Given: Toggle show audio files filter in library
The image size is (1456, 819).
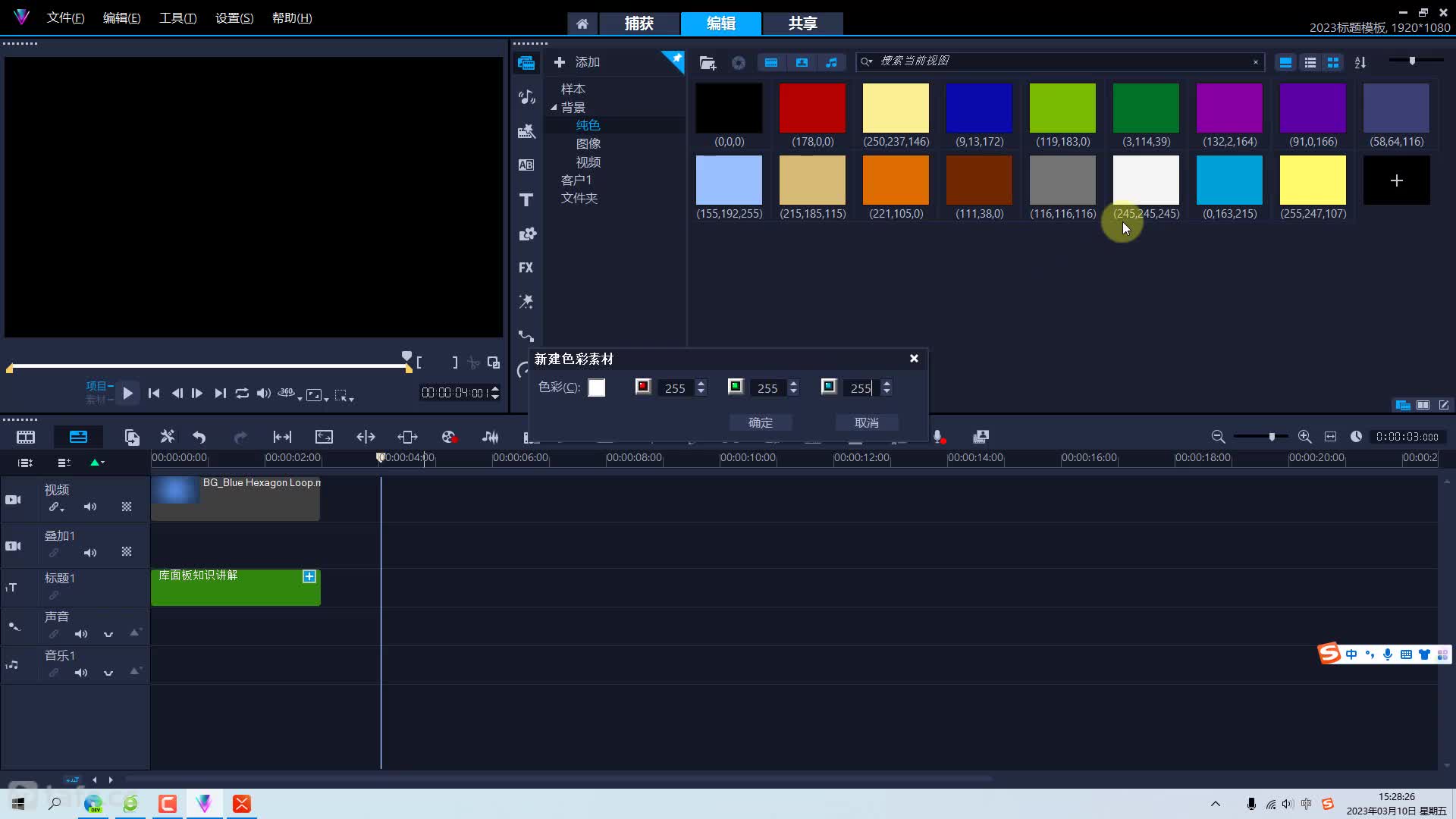Looking at the screenshot, I should 832,63.
